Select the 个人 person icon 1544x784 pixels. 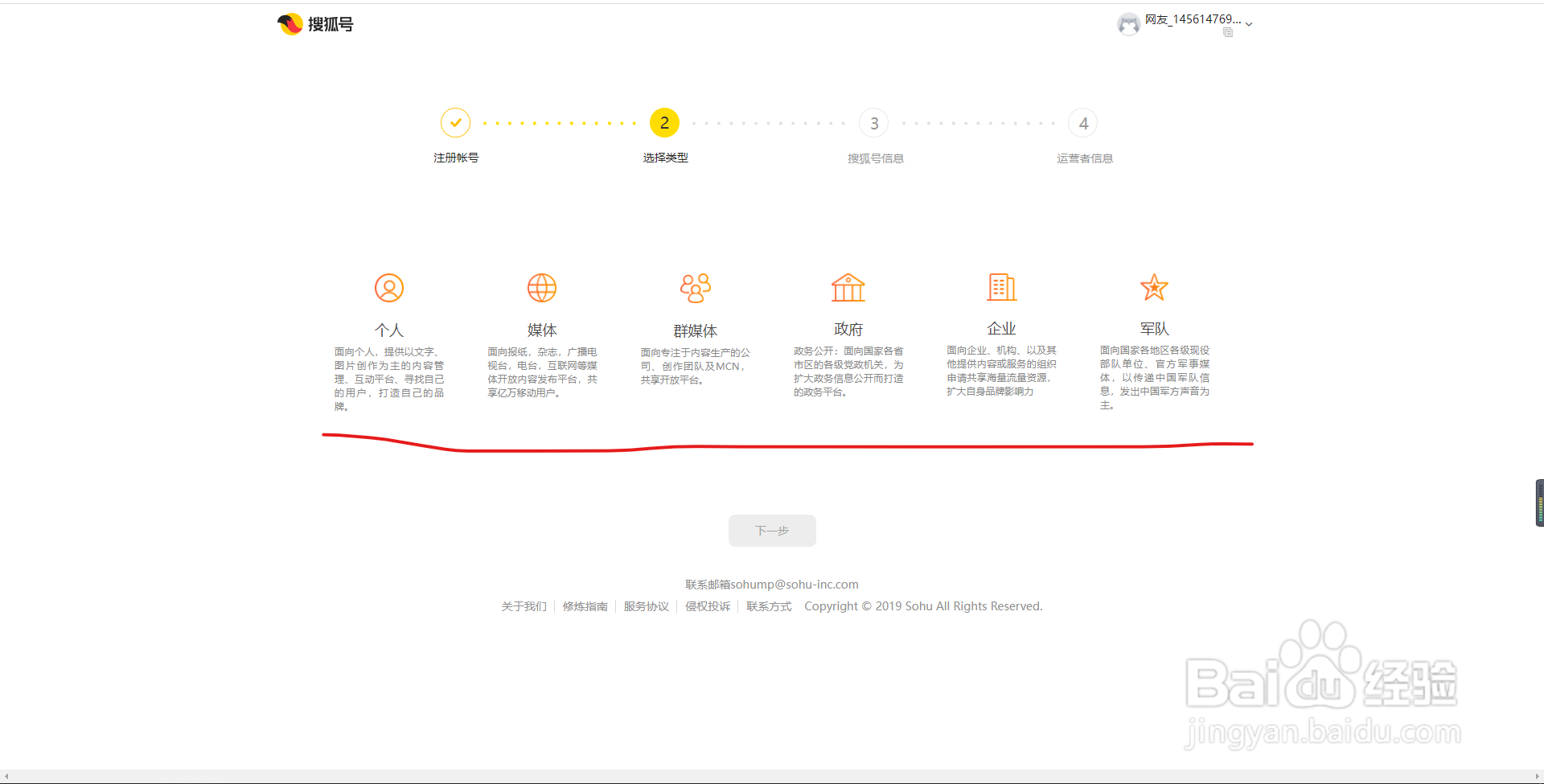point(389,288)
